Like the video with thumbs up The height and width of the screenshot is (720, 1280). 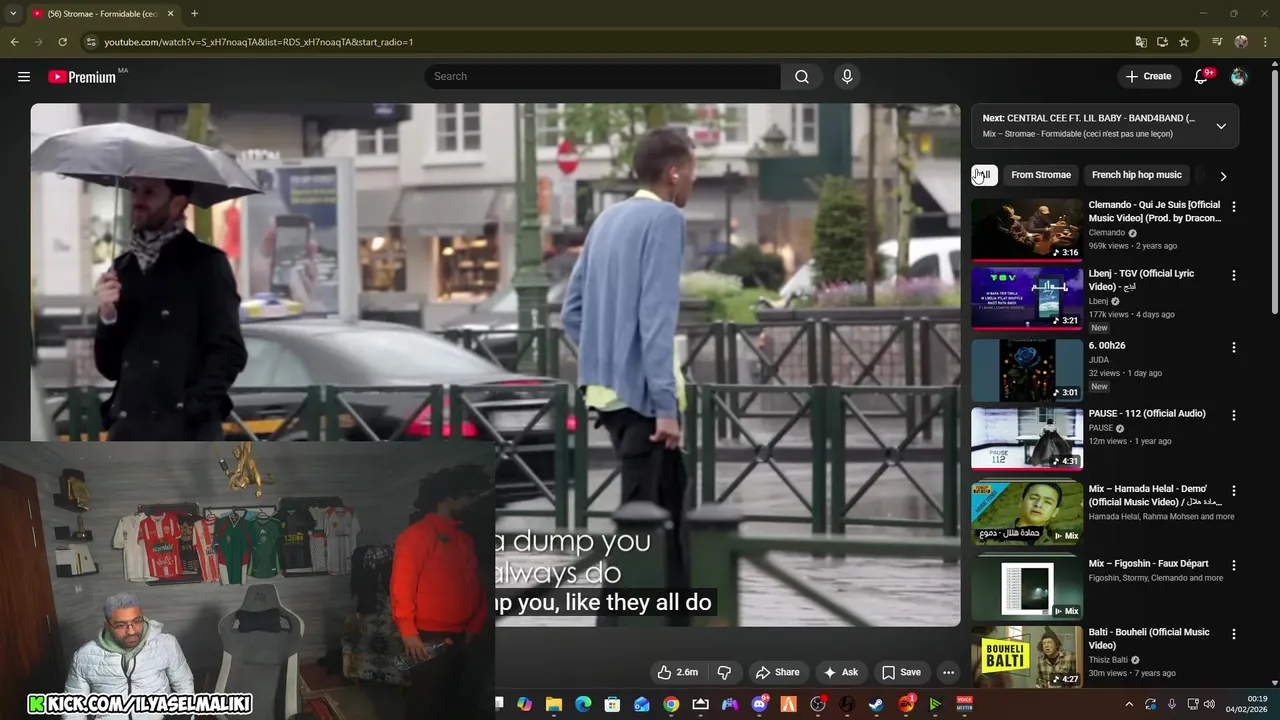677,672
